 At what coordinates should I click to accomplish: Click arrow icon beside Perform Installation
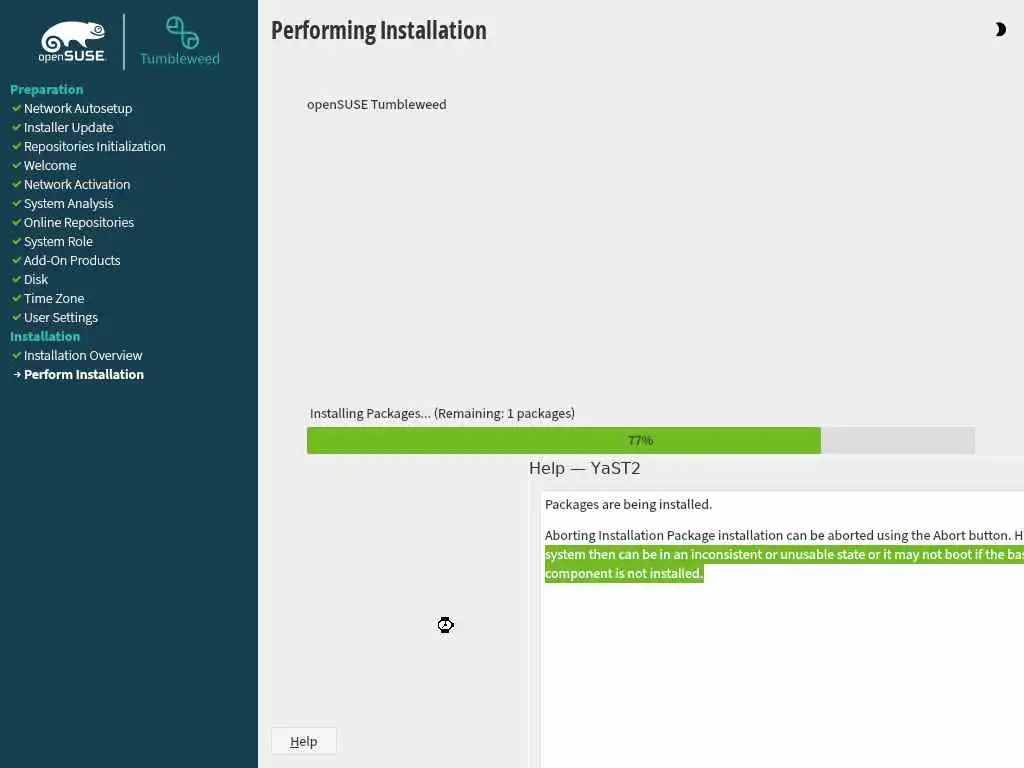pos(17,374)
